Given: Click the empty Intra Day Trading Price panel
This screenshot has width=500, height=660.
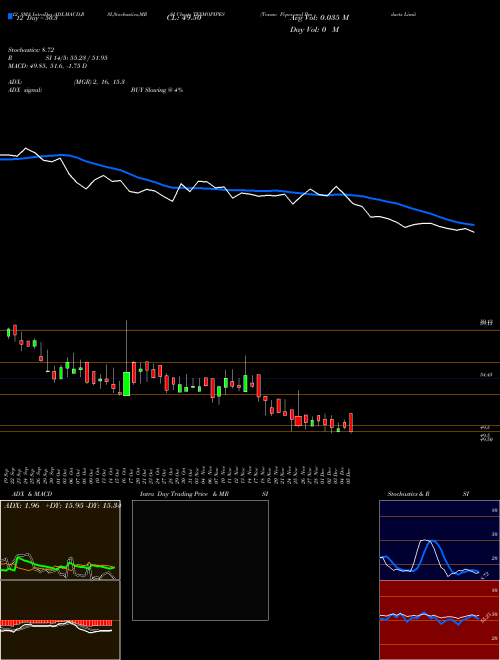Looking at the screenshot, I should (x=200, y=560).
